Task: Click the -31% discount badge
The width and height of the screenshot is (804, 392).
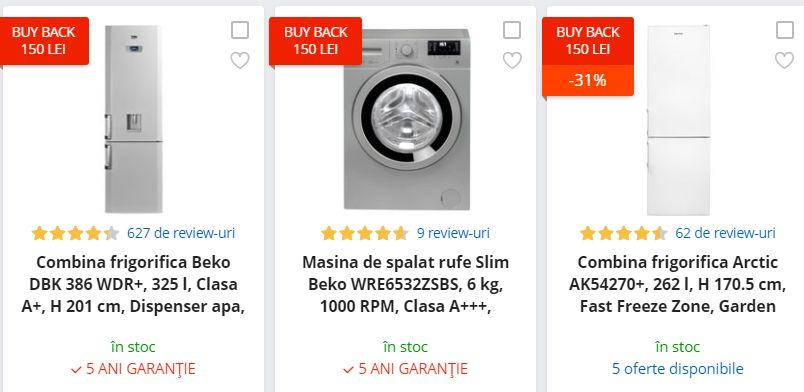Action: [588, 81]
